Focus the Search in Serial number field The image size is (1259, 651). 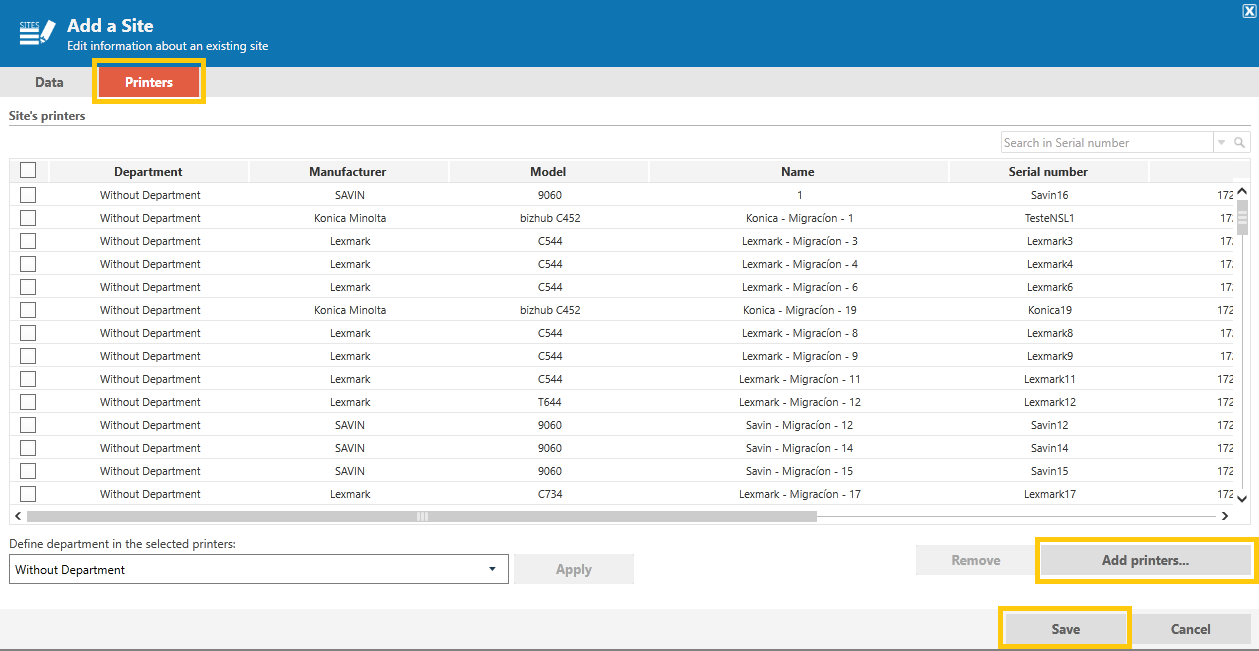point(1107,143)
